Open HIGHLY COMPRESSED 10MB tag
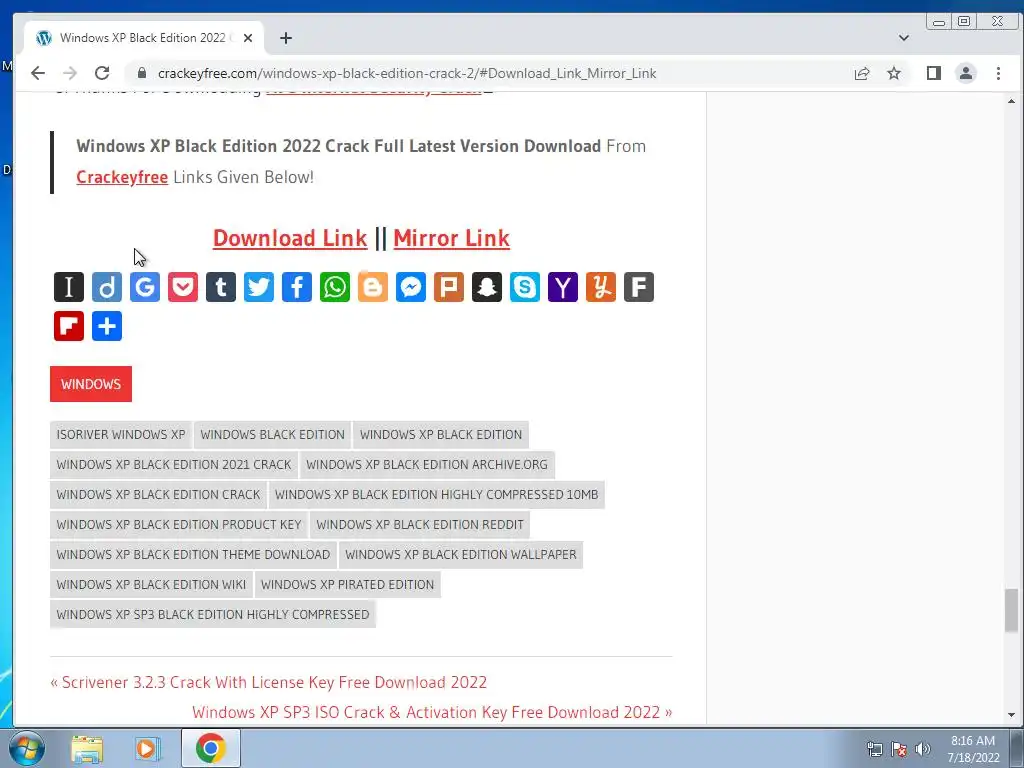Image resolution: width=1024 pixels, height=768 pixels. pos(436,494)
